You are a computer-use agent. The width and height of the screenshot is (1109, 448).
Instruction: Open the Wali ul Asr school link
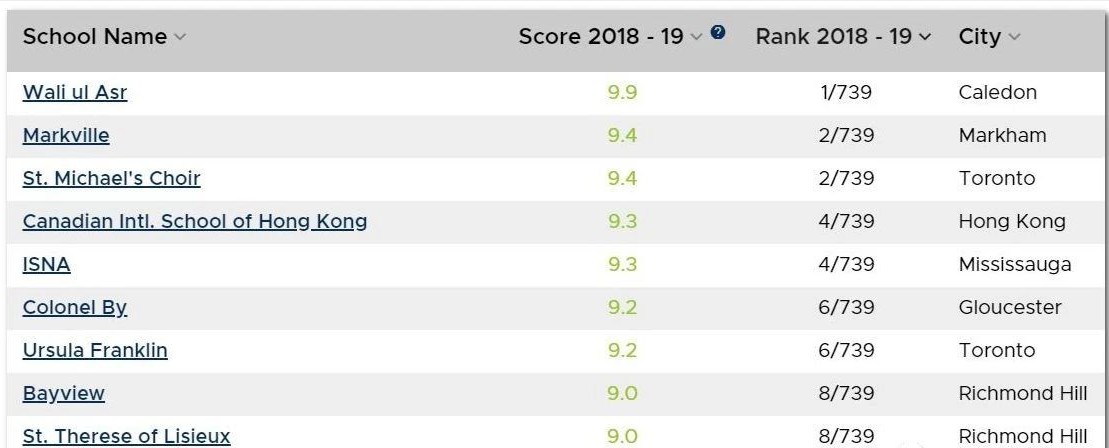pyautogui.click(x=75, y=92)
